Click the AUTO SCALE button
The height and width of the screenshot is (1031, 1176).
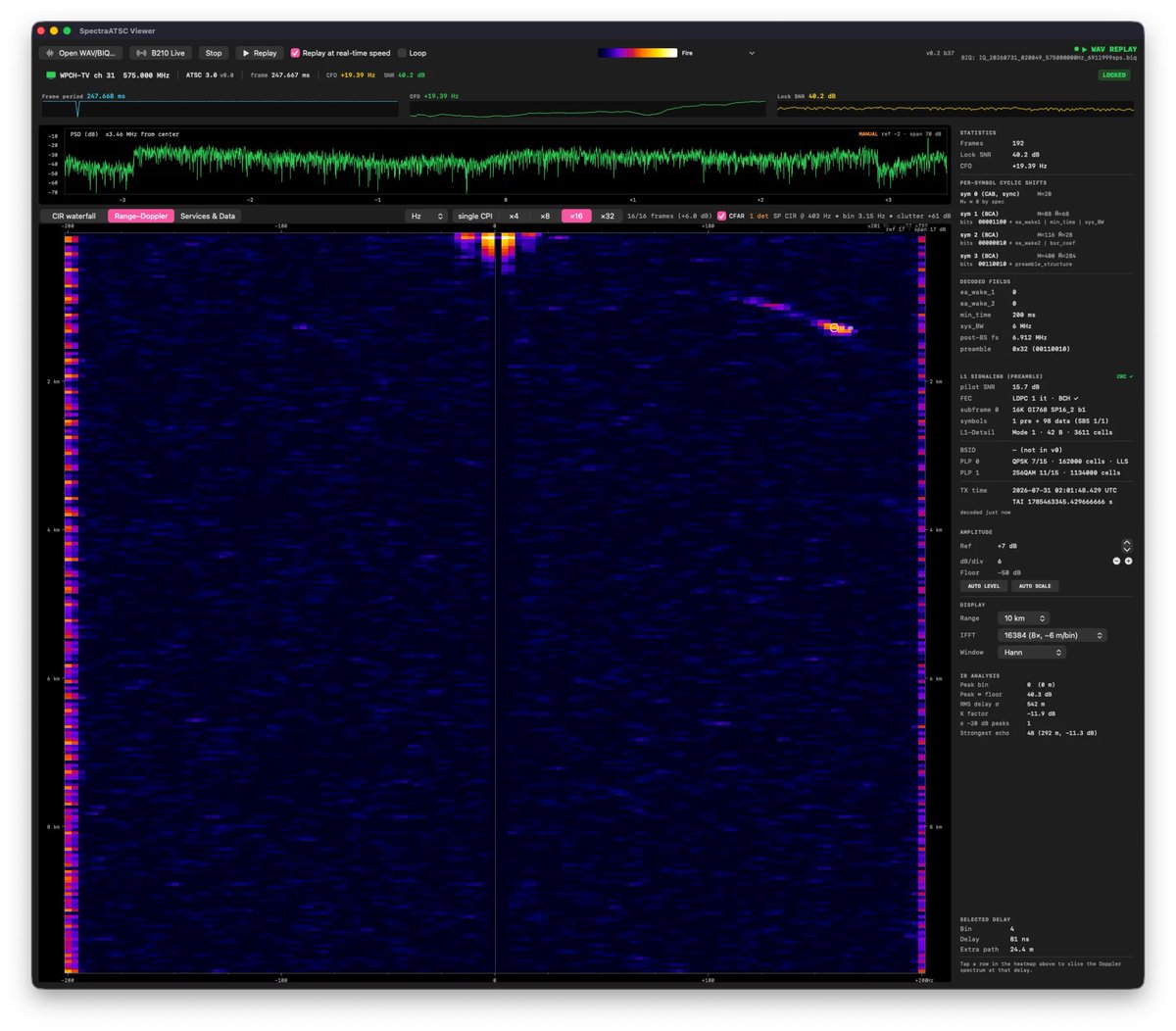(x=1035, y=586)
